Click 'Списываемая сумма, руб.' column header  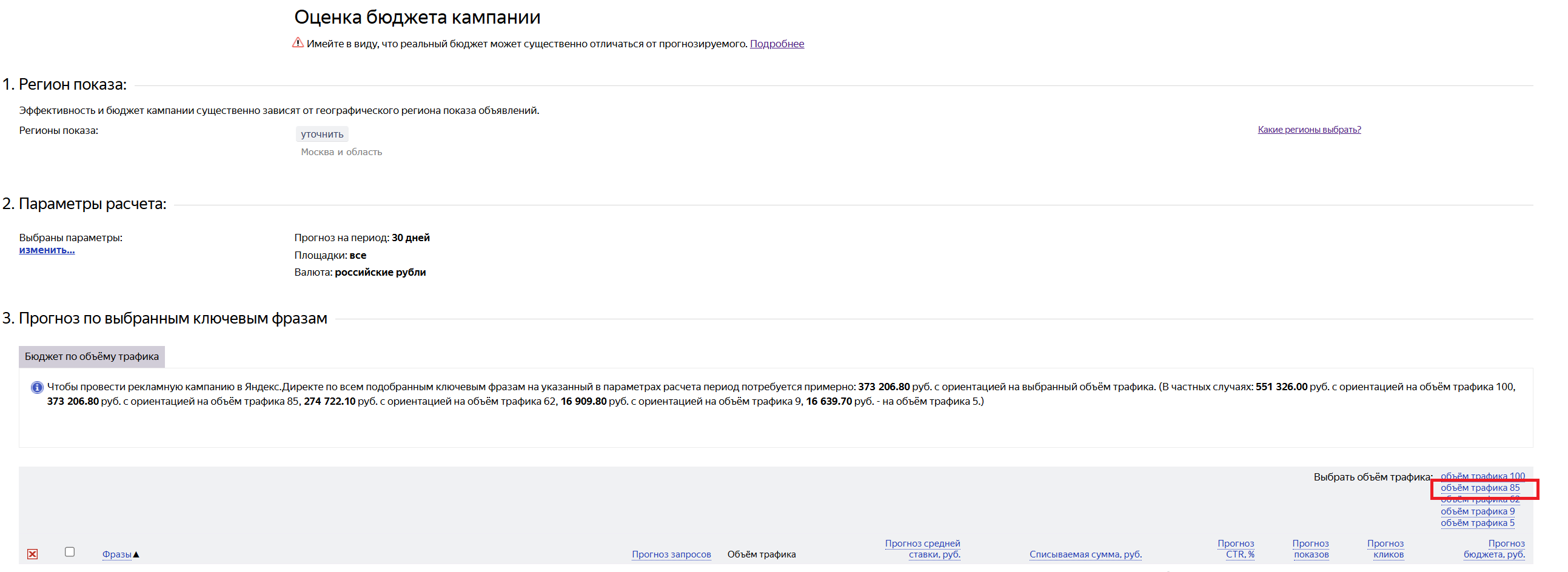pyautogui.click(x=1085, y=554)
